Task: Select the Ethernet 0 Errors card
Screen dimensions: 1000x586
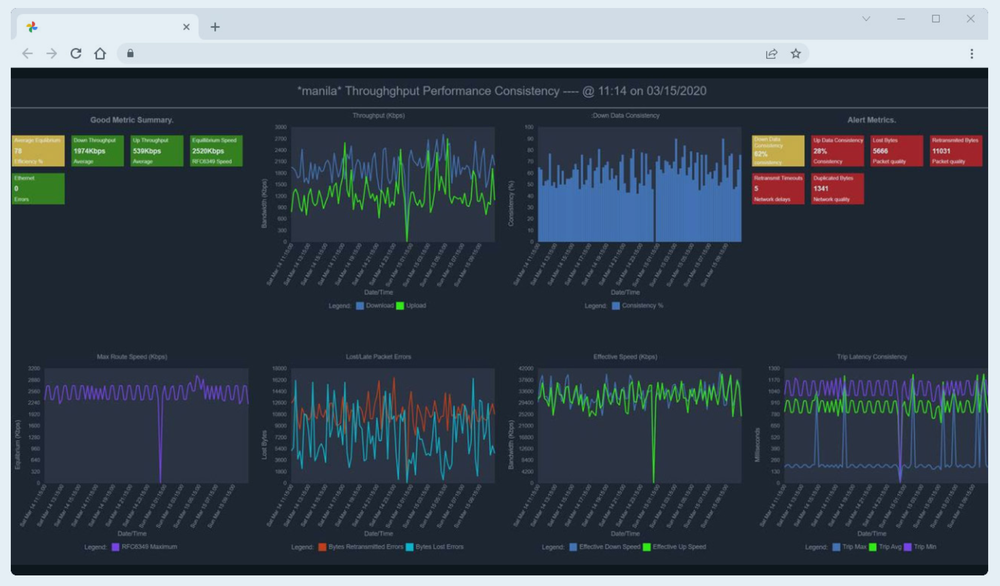Action: 38,189
